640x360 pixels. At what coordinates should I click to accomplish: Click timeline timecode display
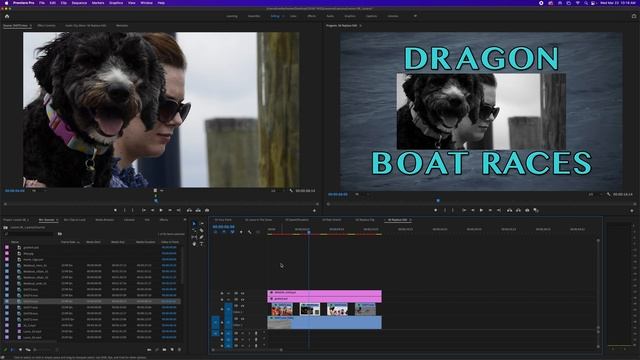224,227
